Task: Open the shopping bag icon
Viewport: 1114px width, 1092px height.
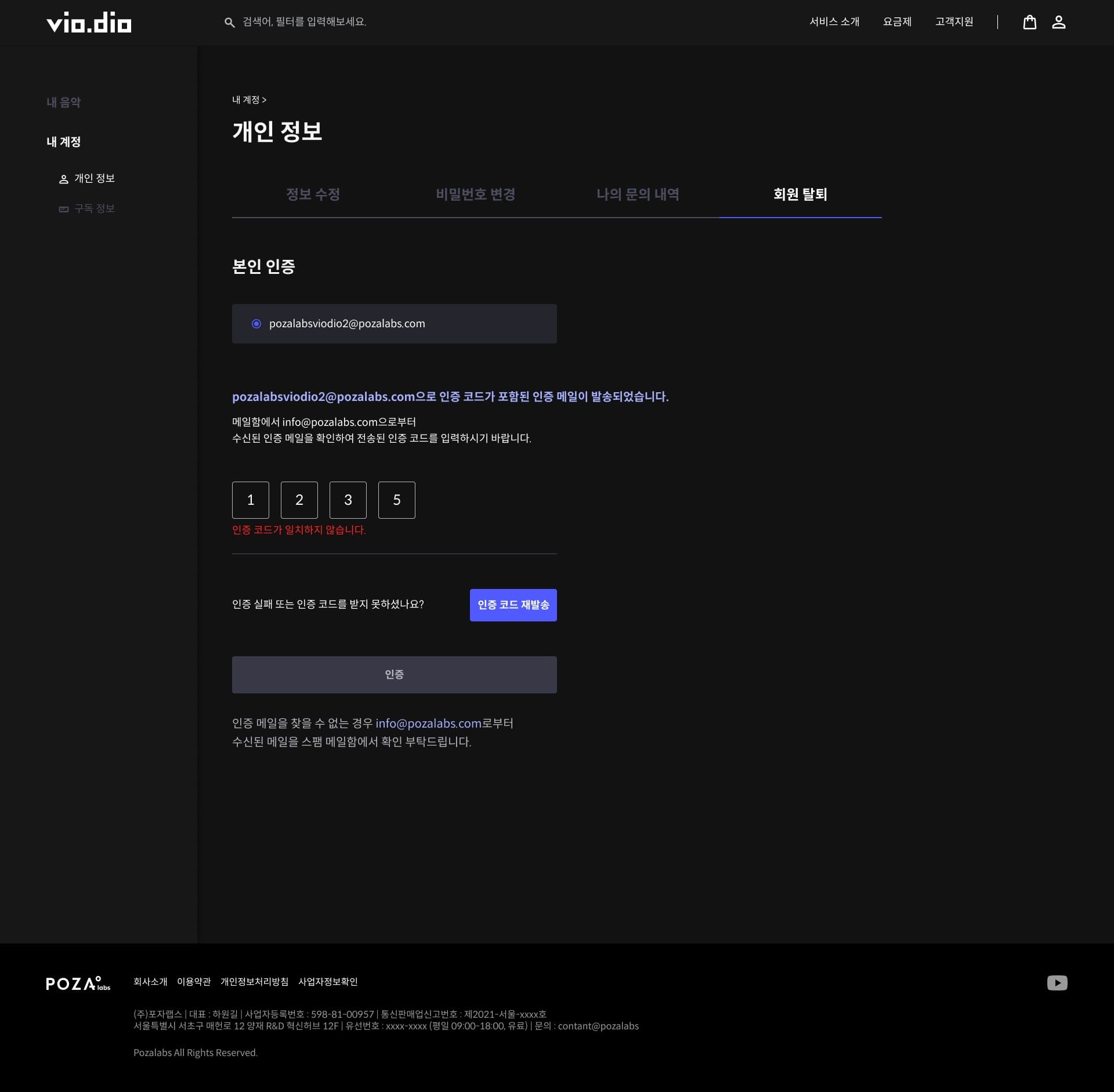Action: pyautogui.click(x=1030, y=23)
